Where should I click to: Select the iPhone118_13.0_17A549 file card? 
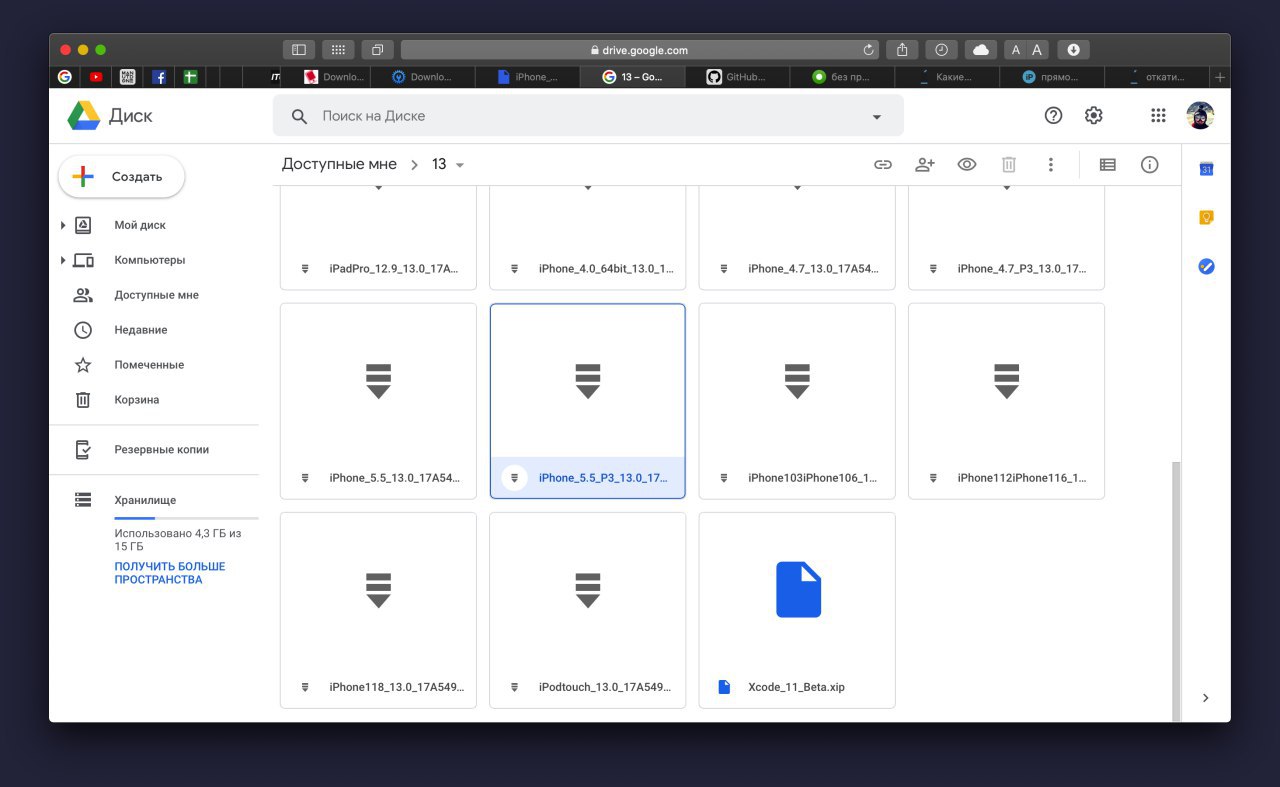(378, 610)
